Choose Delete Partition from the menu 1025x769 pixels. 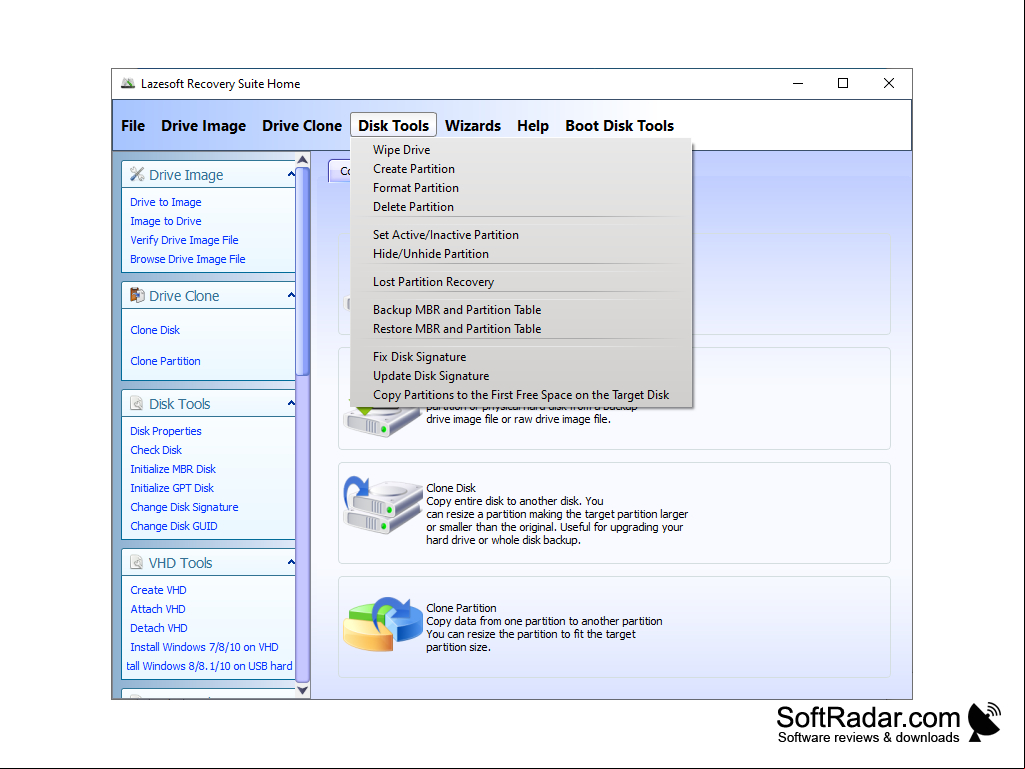coord(521,207)
